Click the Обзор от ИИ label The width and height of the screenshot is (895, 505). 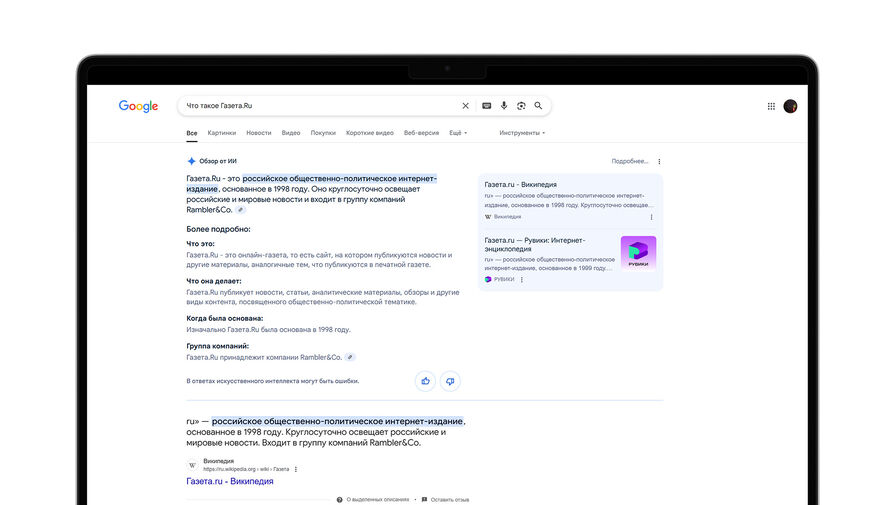point(217,161)
